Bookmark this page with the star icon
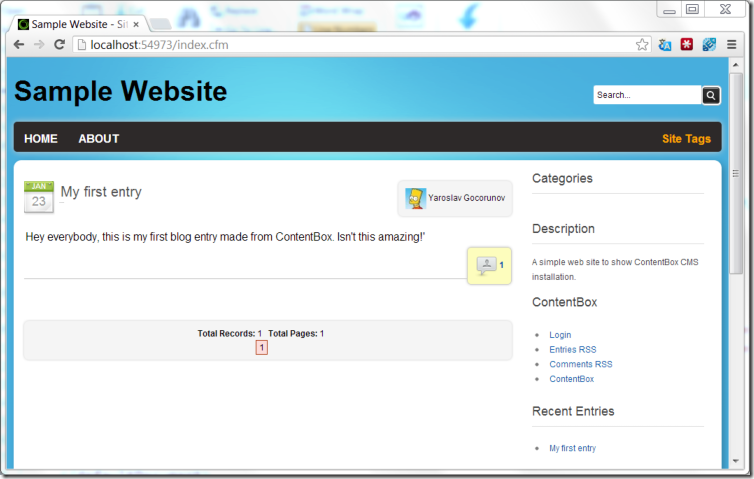This screenshot has height=479, width=754. click(x=642, y=45)
